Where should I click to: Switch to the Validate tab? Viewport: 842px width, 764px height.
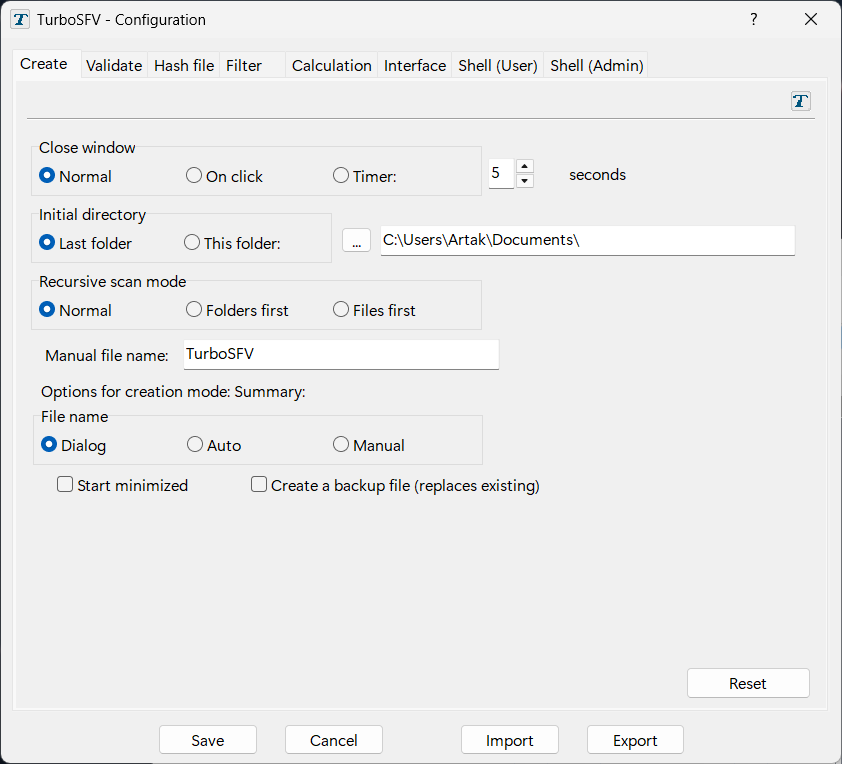[114, 66]
